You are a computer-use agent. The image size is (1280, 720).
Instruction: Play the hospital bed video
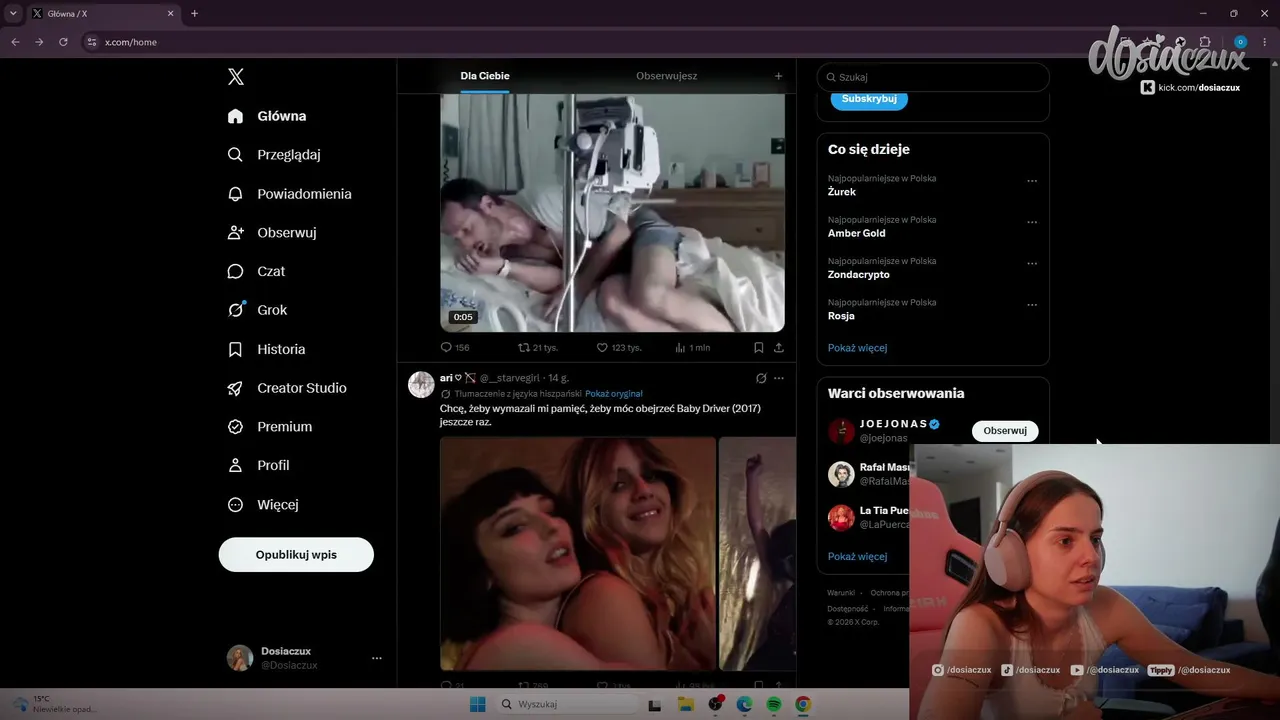click(613, 213)
